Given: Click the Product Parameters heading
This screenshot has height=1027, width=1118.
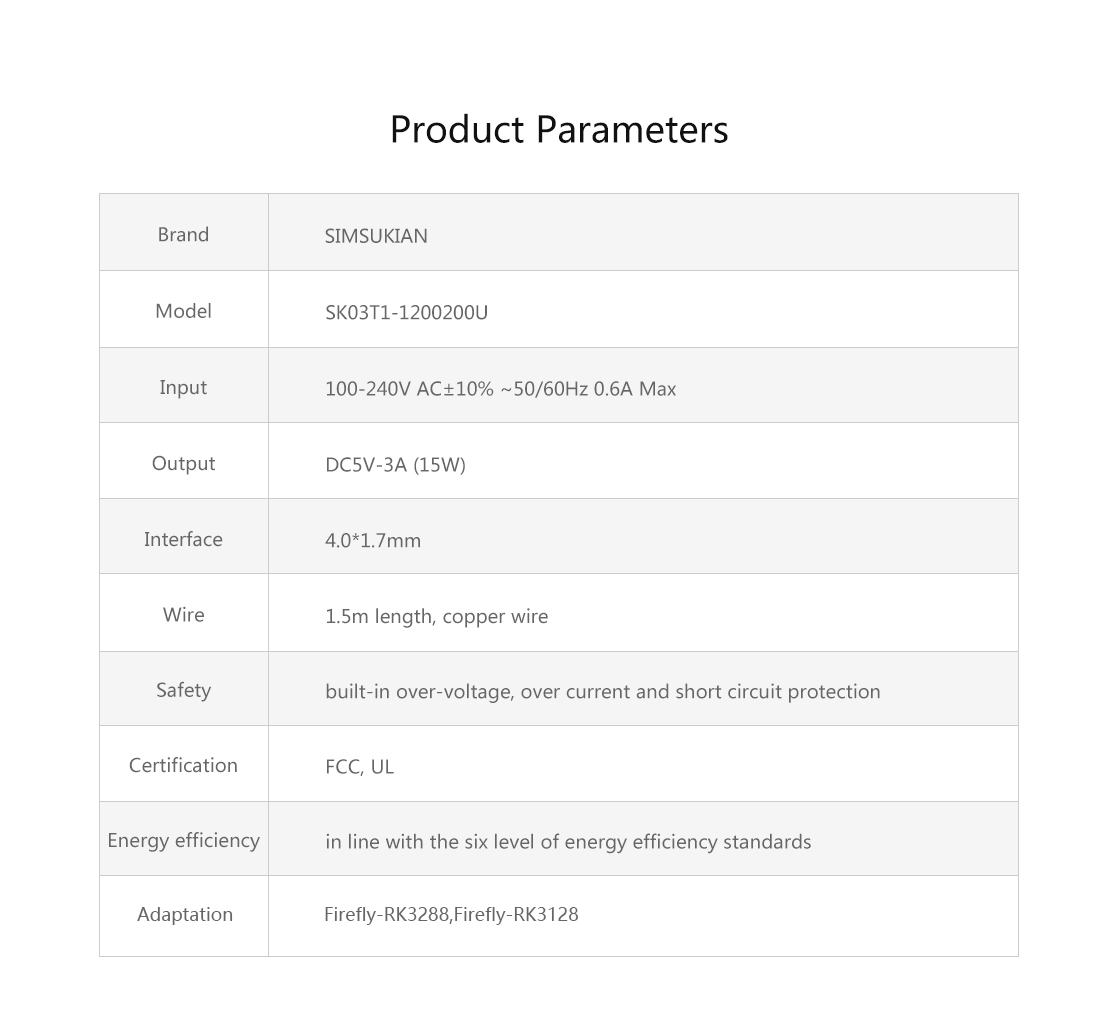Looking at the screenshot, I should 559,130.
